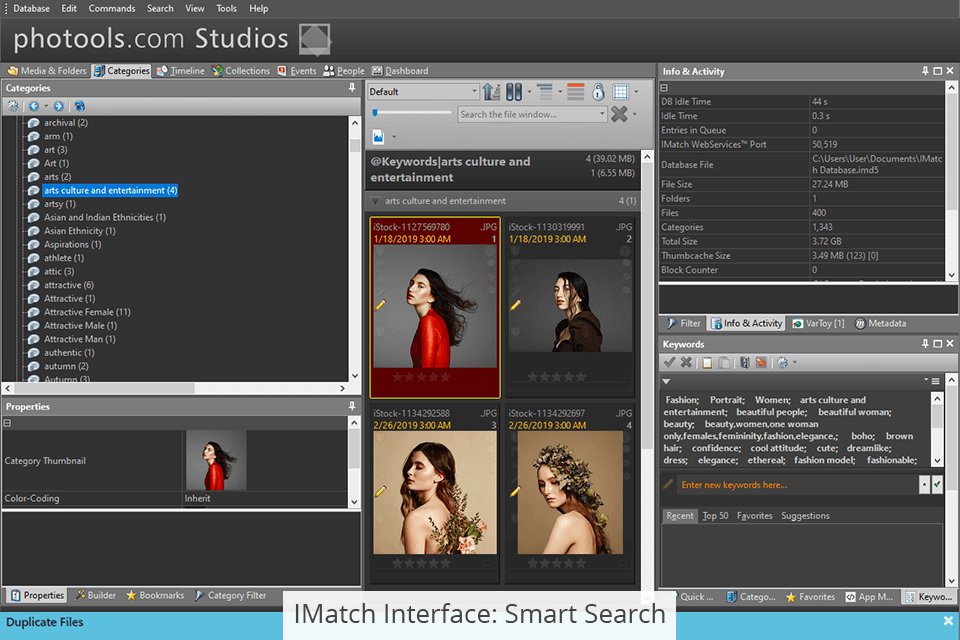Open the Bookmarks tab
The image size is (960, 640).
click(155, 595)
